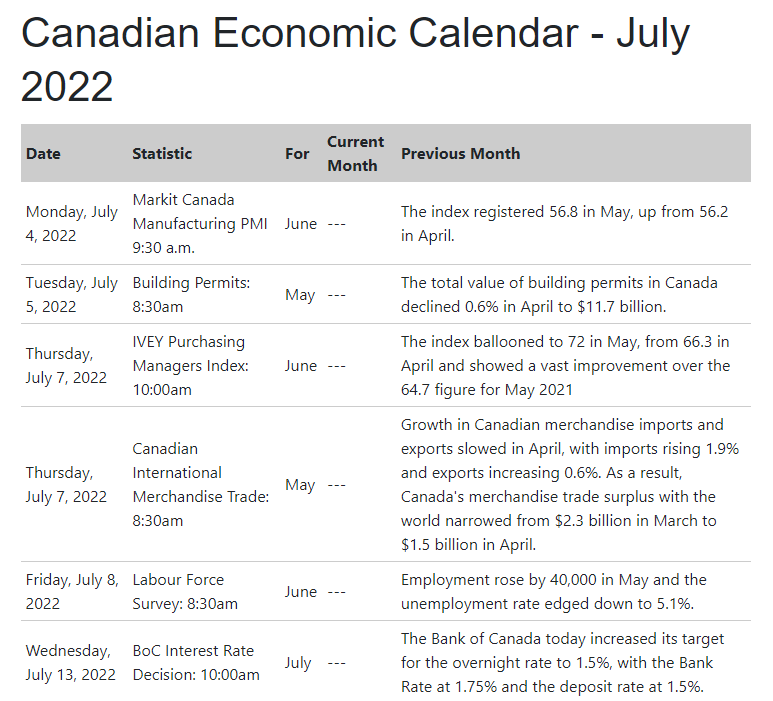Image resolution: width=773 pixels, height=701 pixels.
Task: Select the Markit Canada Manufacturing PMI statistic
Action: click(199, 224)
